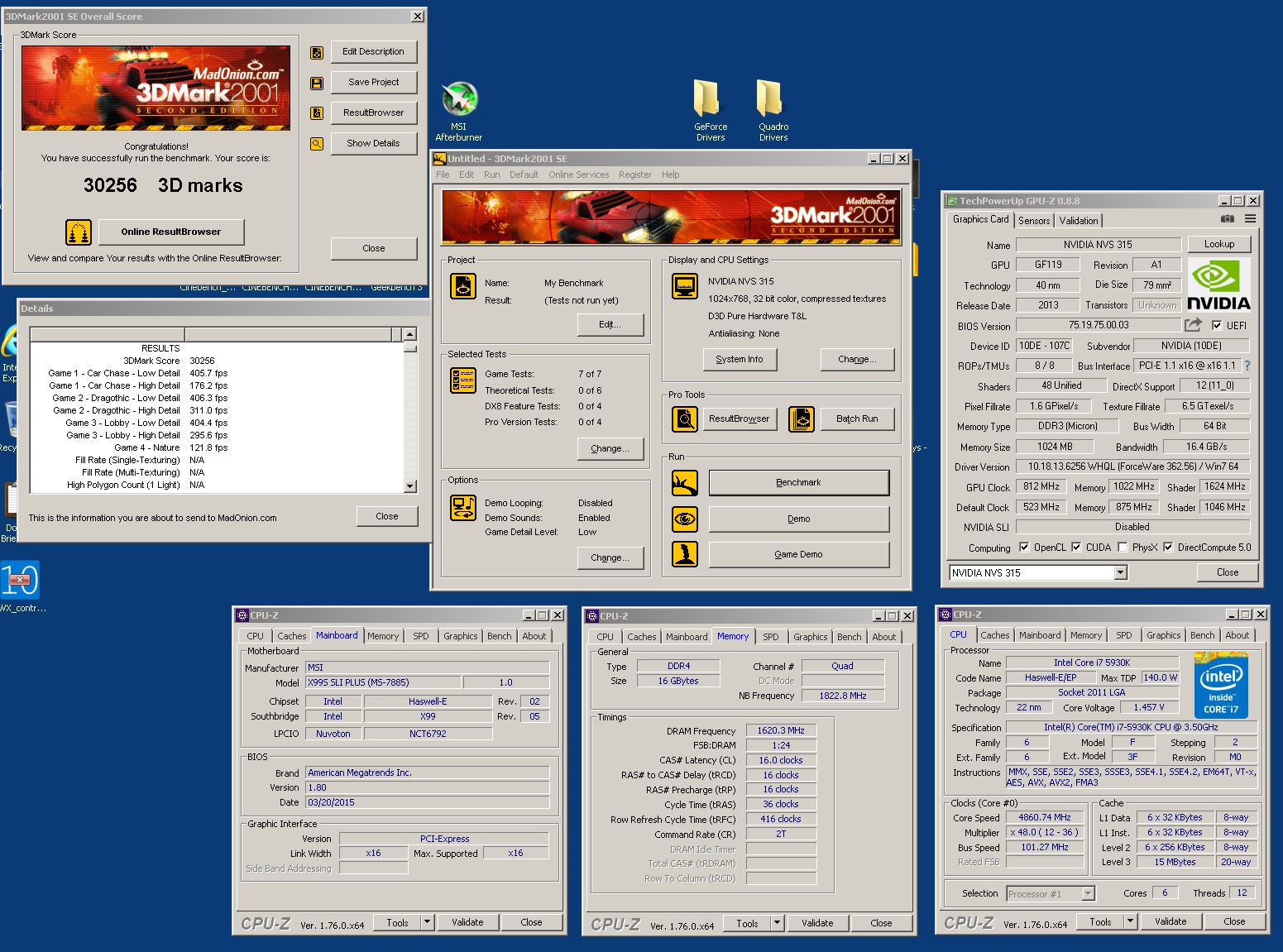1283x952 pixels.
Task: Click Bus Interface question mark help icon
Action: pos(1247,366)
